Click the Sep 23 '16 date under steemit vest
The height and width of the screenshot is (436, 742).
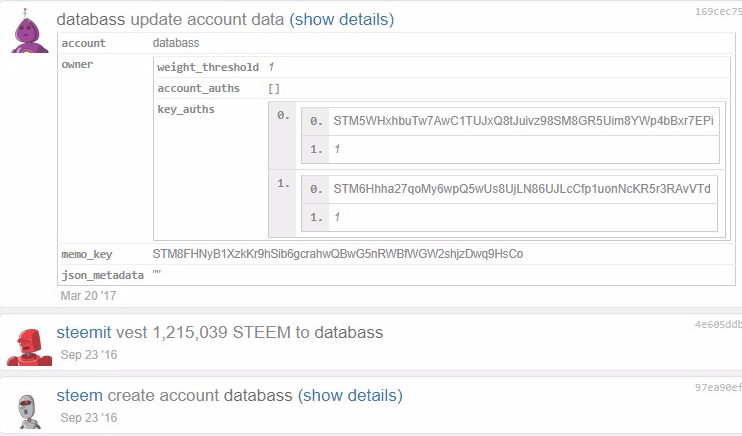[89, 355]
